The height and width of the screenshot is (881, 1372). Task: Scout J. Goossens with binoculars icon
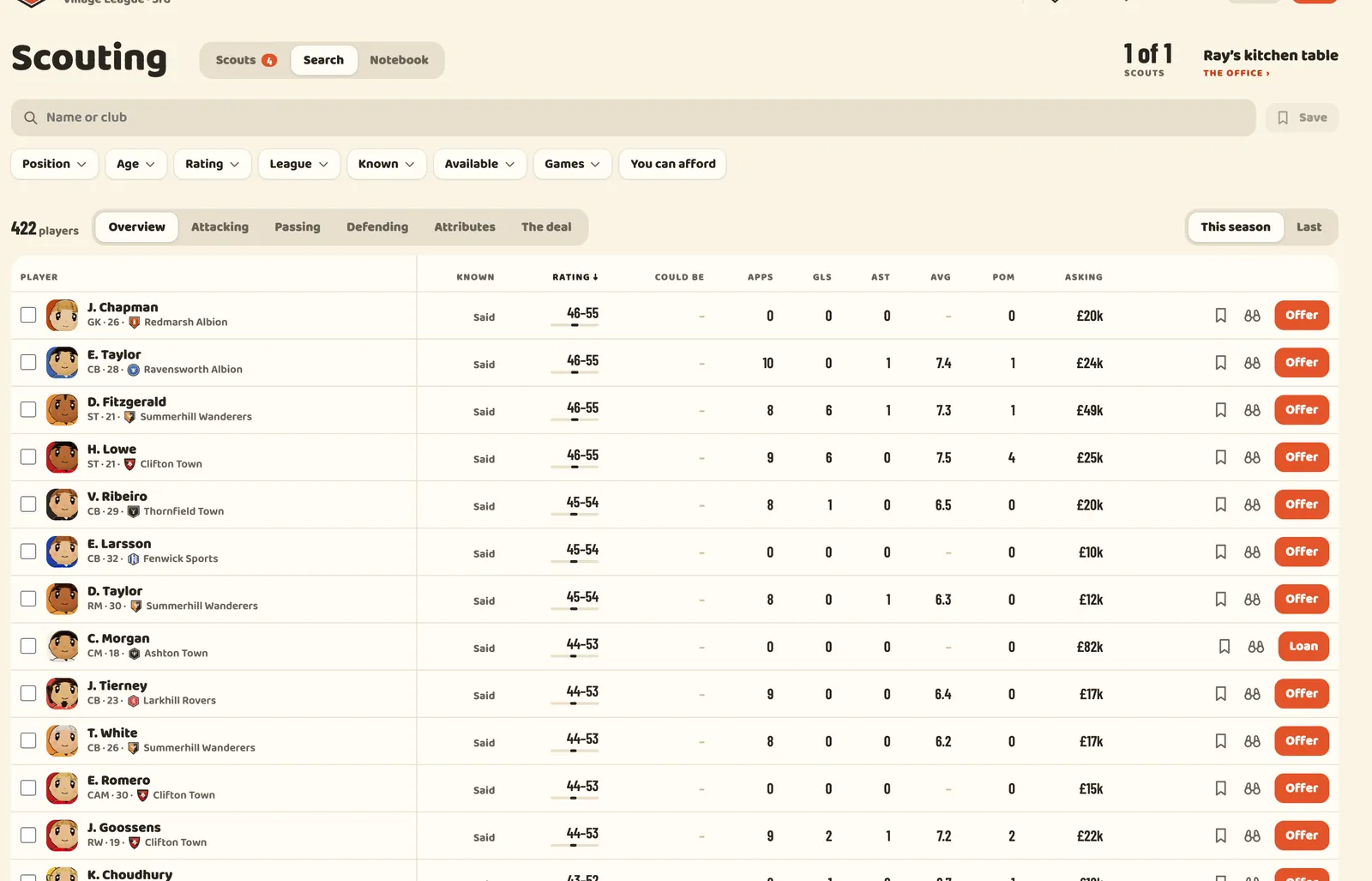[x=1252, y=835]
